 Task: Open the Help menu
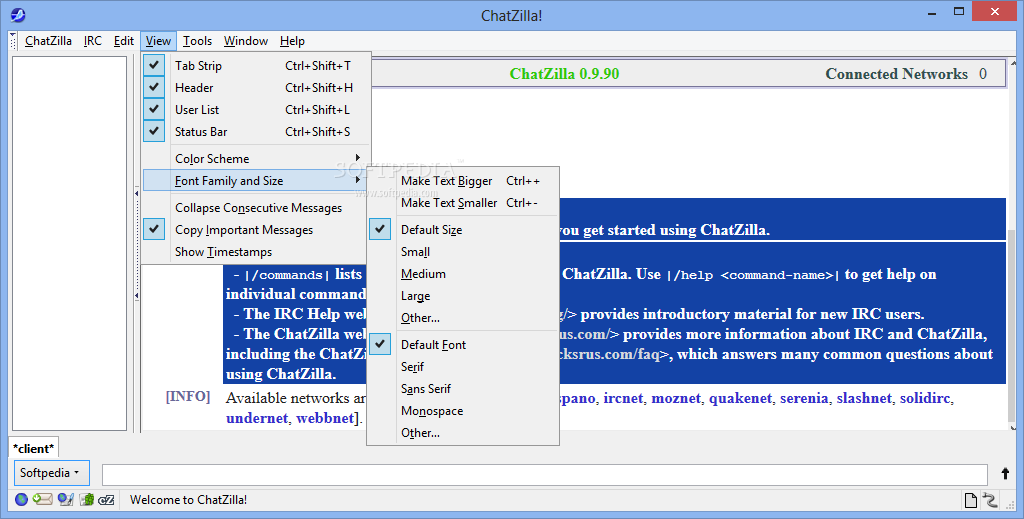[x=292, y=41]
